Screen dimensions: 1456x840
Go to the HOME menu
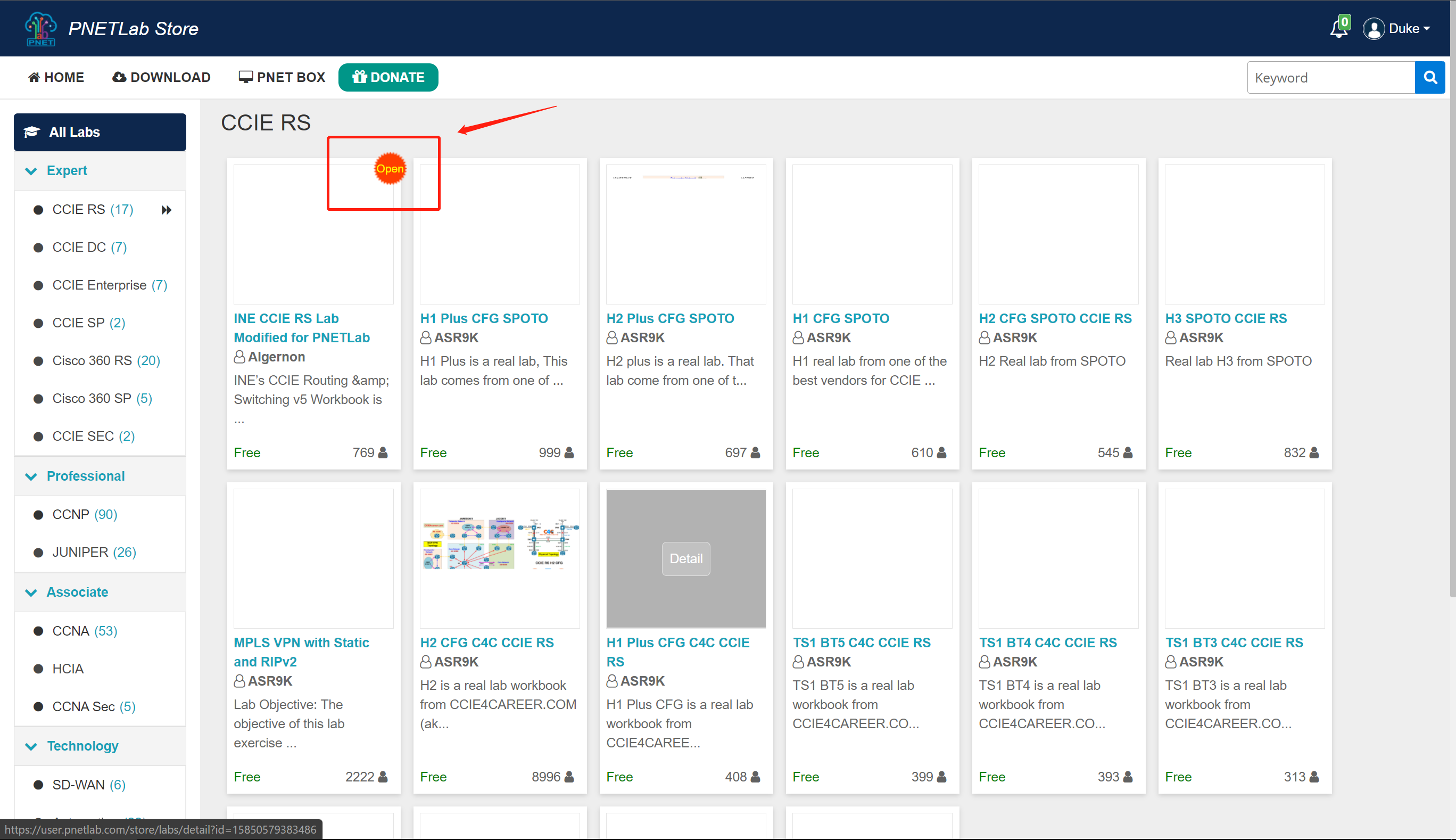(56, 77)
